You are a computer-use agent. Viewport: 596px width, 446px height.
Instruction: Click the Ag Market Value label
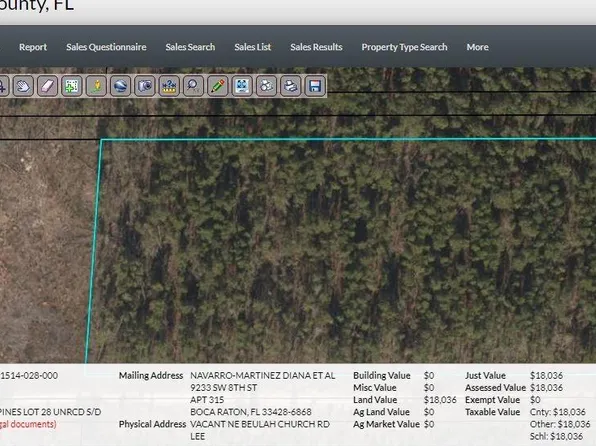(386, 424)
